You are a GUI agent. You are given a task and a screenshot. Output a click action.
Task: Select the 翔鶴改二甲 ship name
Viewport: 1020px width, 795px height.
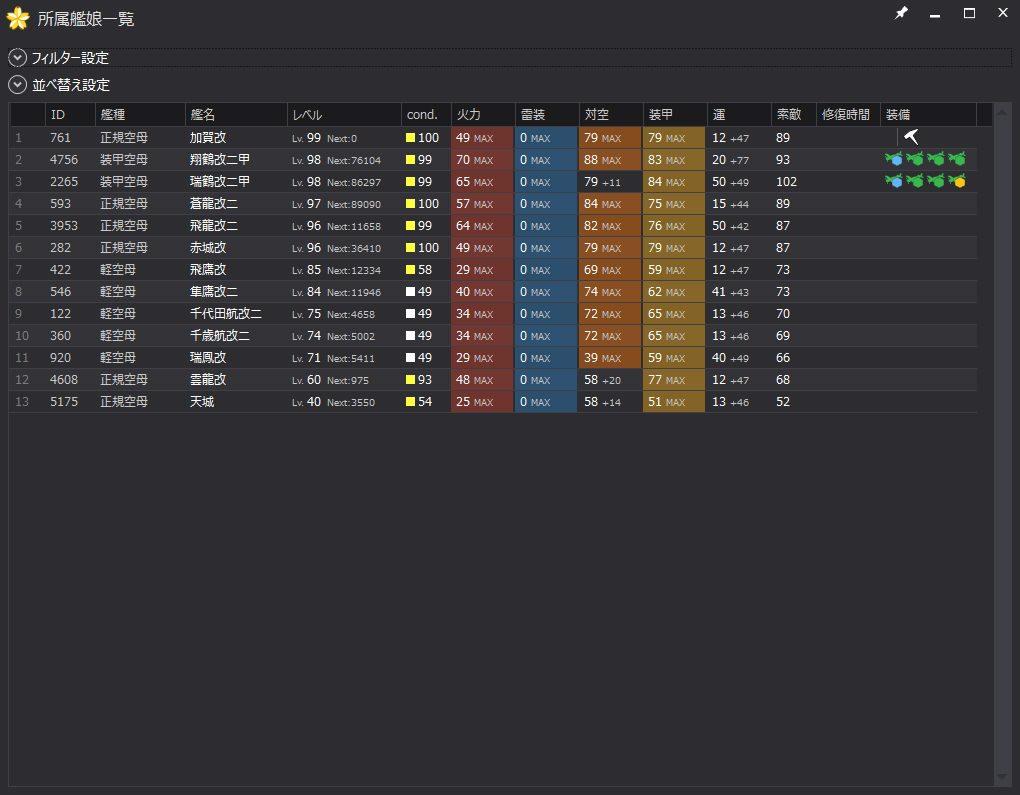[219, 159]
